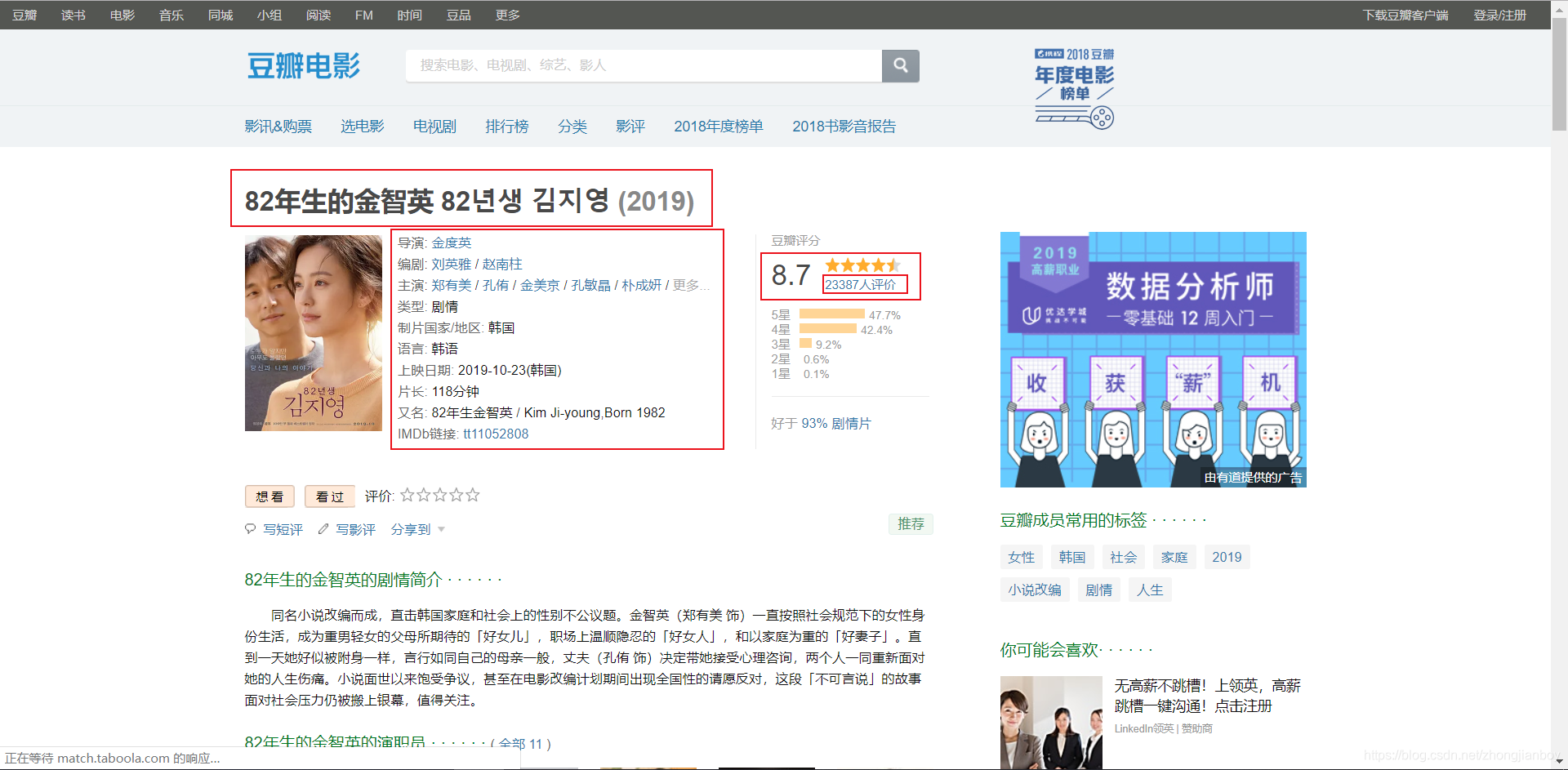
Task: Click the 推荐 button
Action: point(911,523)
